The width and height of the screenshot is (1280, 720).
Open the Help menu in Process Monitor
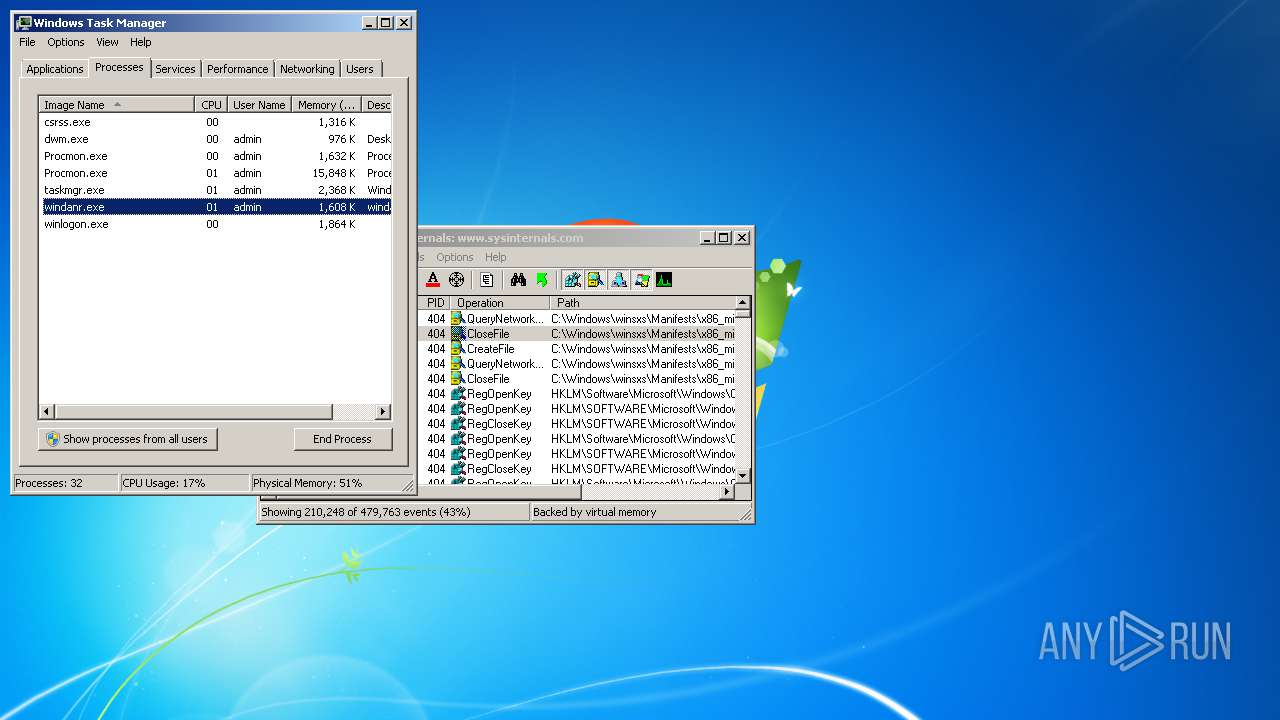tap(496, 257)
